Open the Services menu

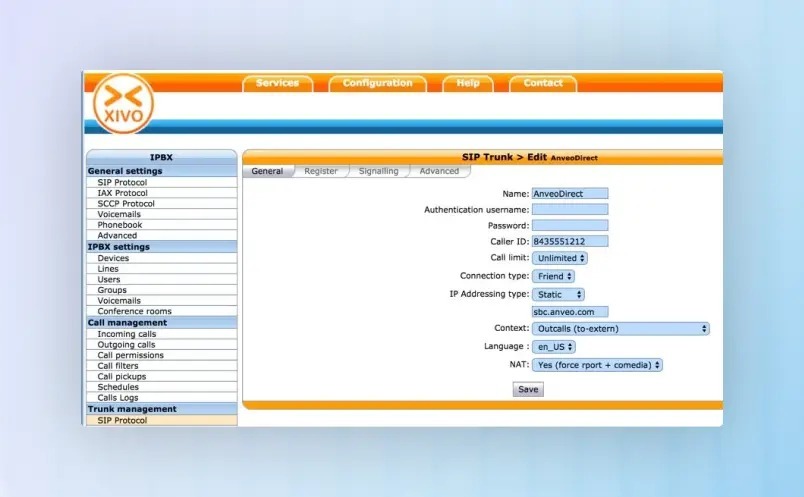click(277, 83)
